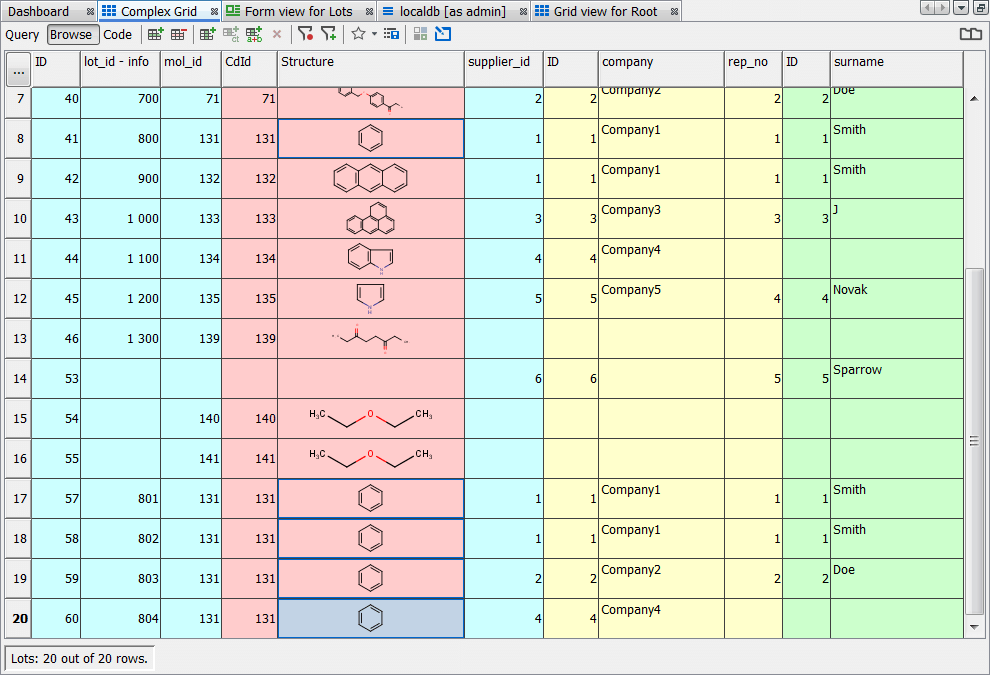
Task: Switch to Code mode
Action: 117,34
